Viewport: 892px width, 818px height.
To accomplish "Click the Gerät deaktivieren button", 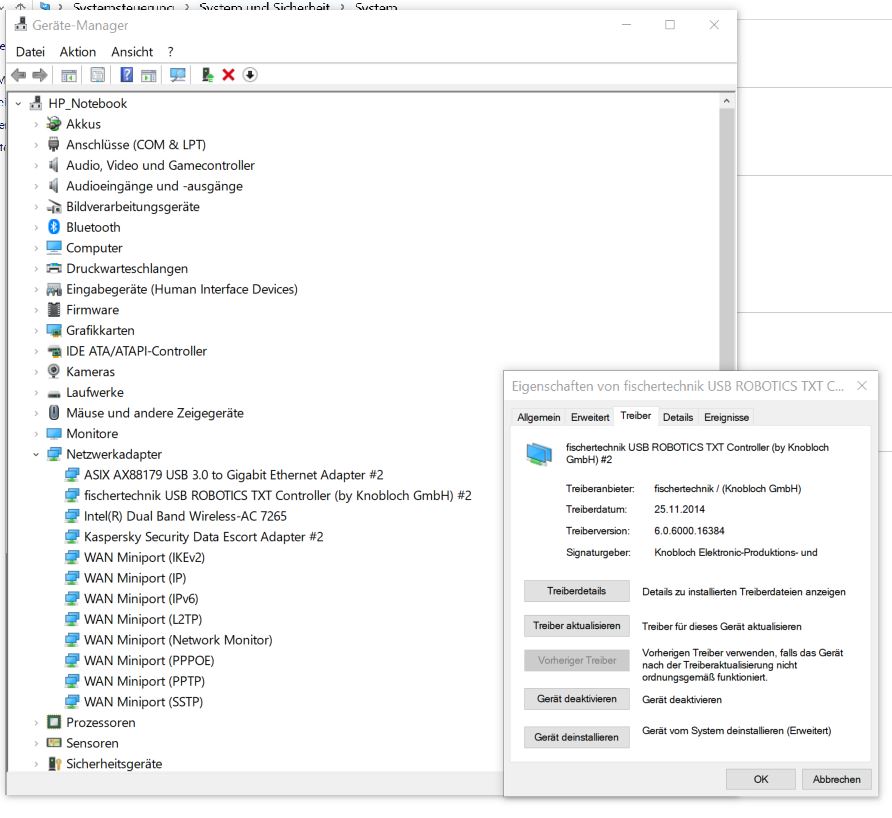I will pyautogui.click(x=576, y=699).
